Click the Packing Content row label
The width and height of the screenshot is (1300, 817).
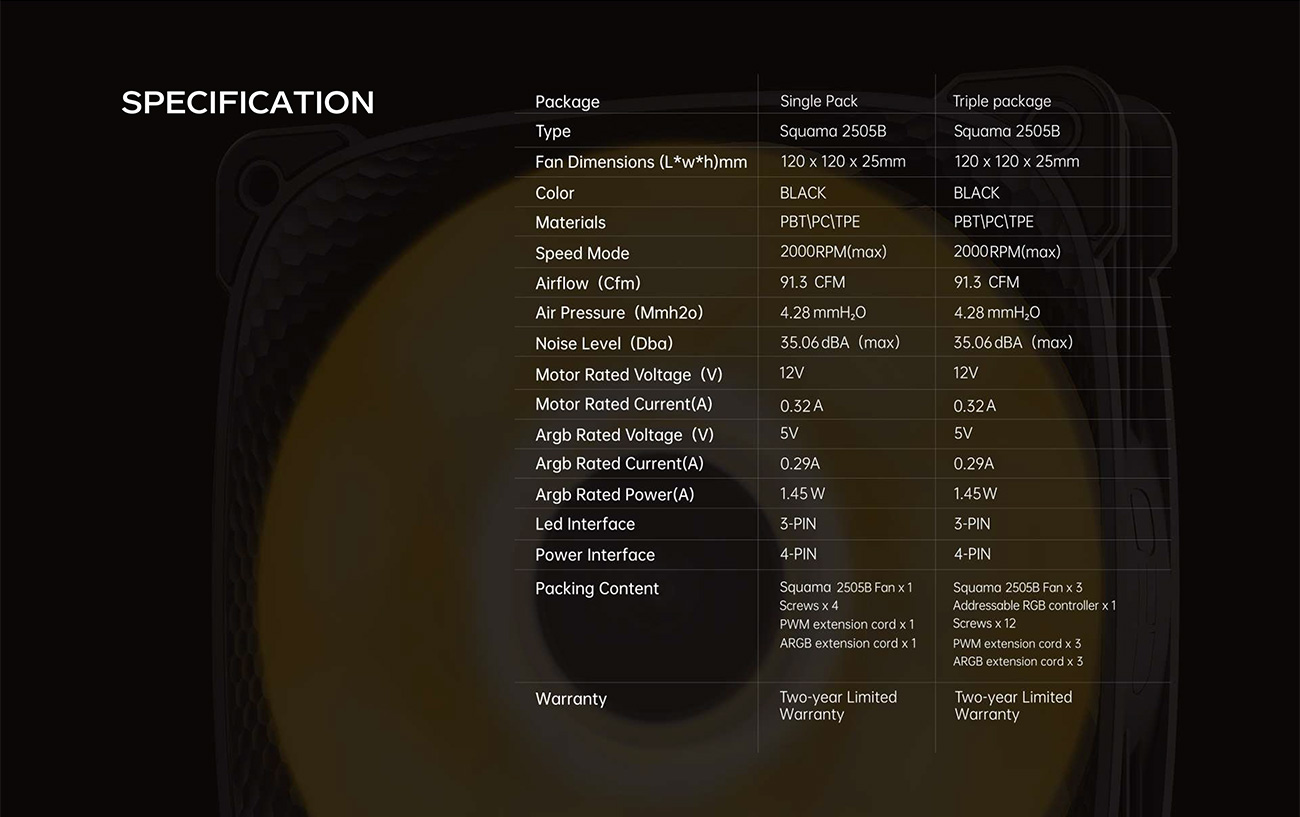[596, 589]
